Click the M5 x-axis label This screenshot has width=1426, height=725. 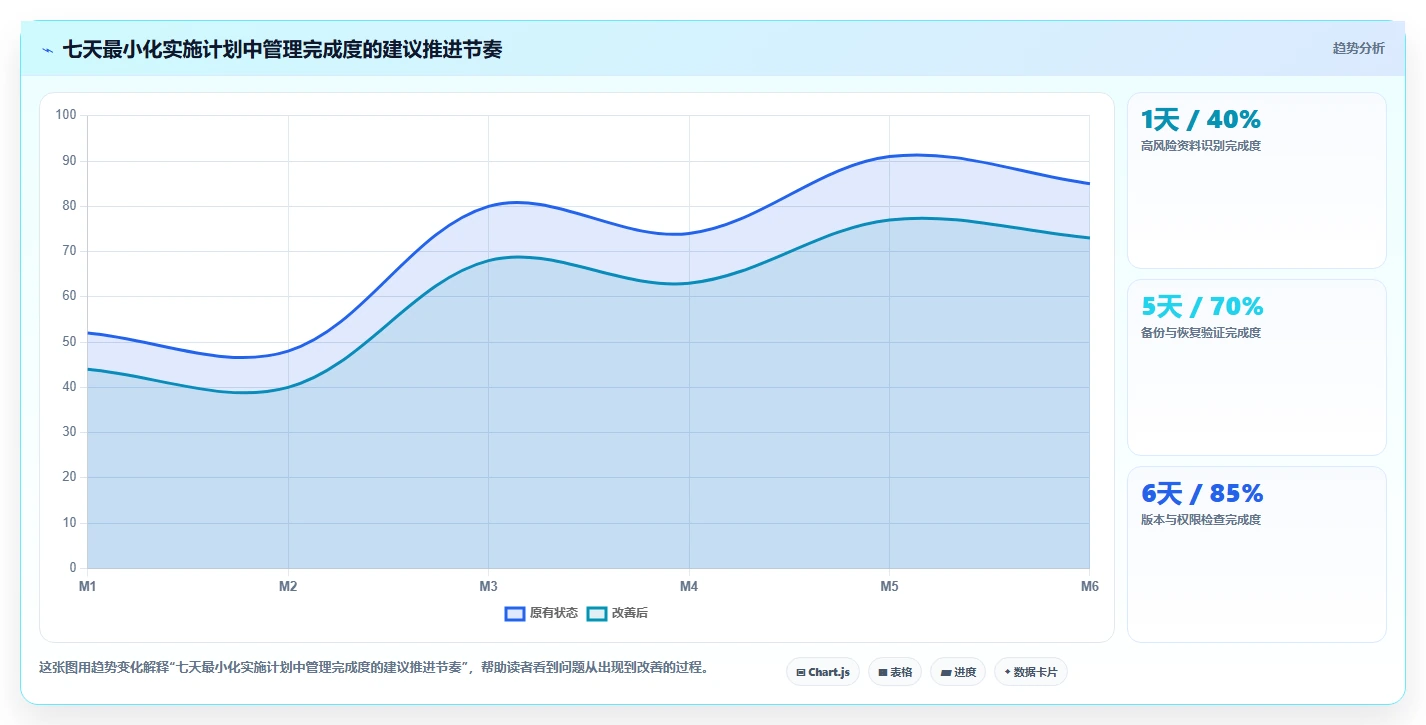889,587
